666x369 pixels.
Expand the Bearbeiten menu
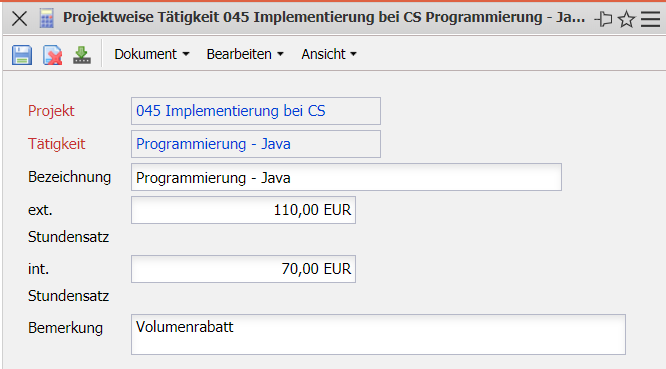coord(245,54)
